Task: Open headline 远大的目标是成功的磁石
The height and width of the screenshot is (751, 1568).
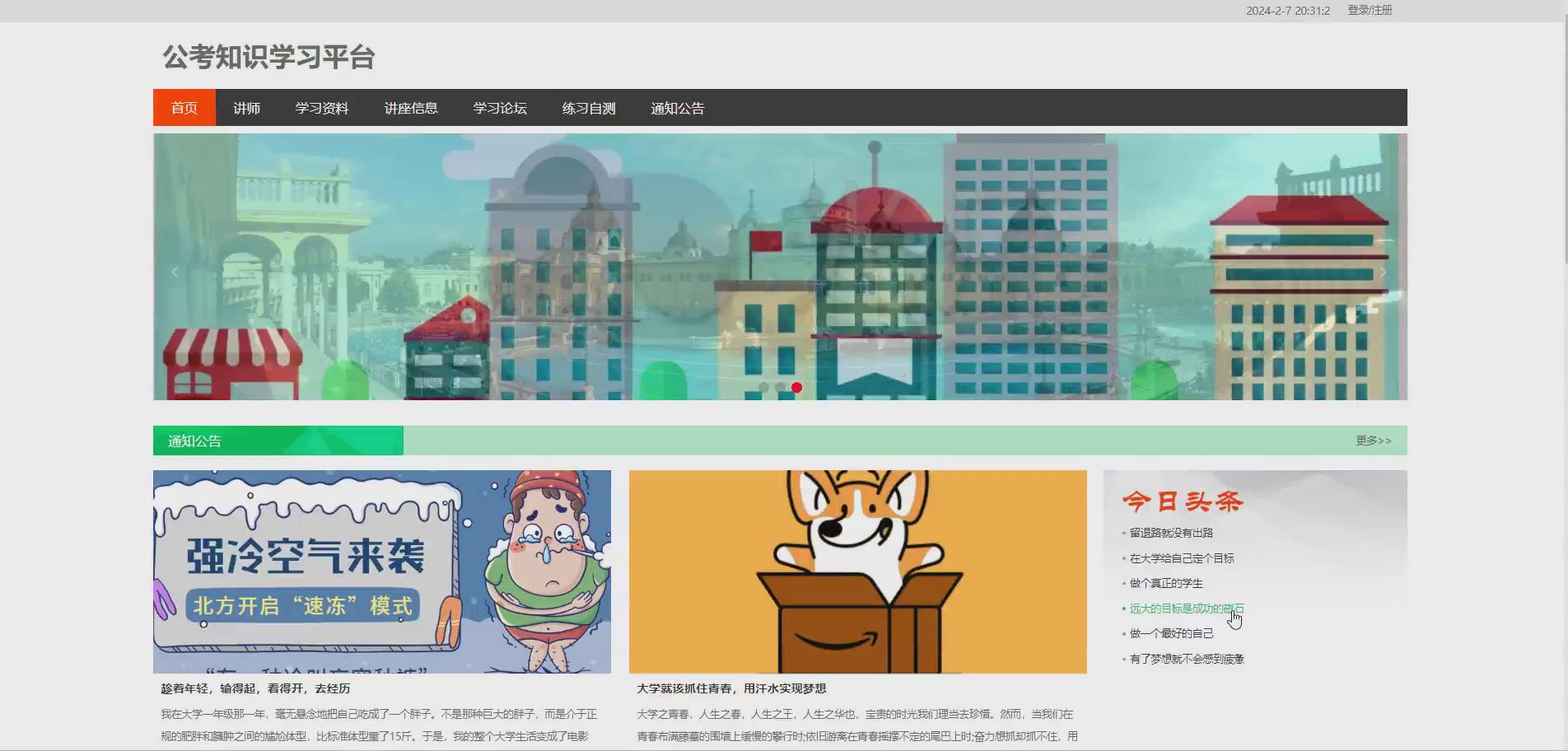Action: click(x=1186, y=608)
